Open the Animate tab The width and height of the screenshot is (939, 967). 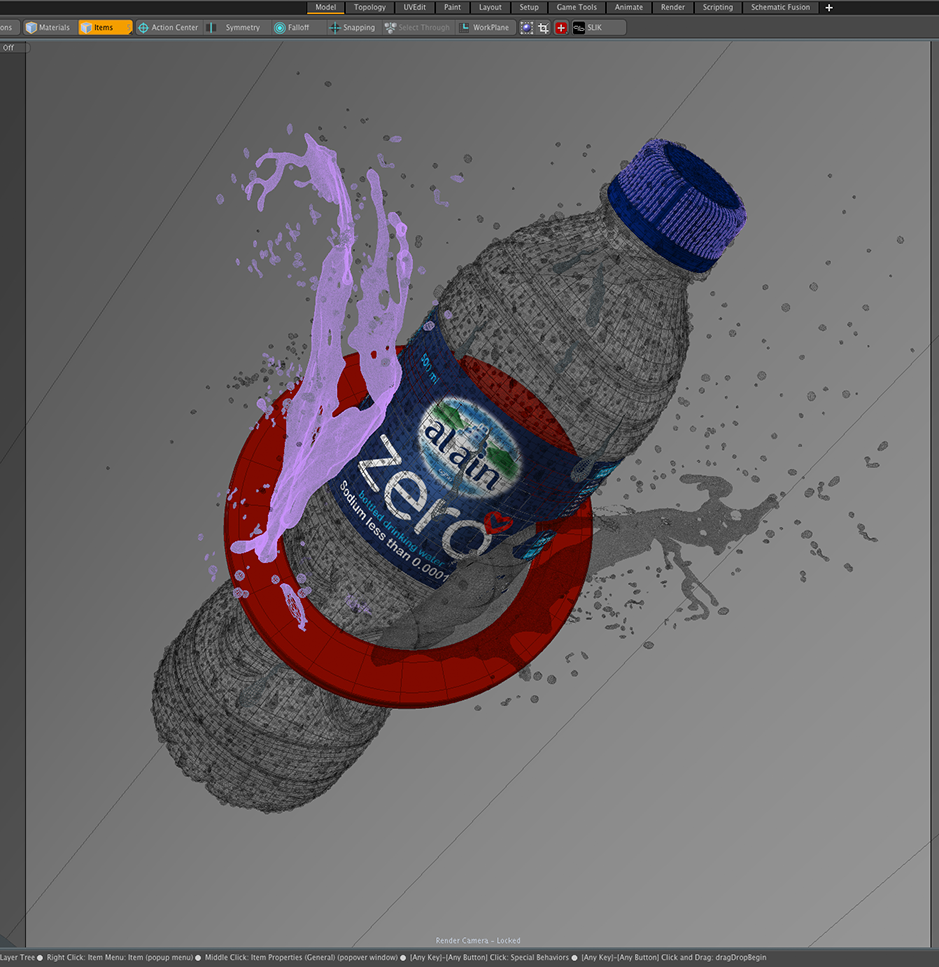[629, 7]
